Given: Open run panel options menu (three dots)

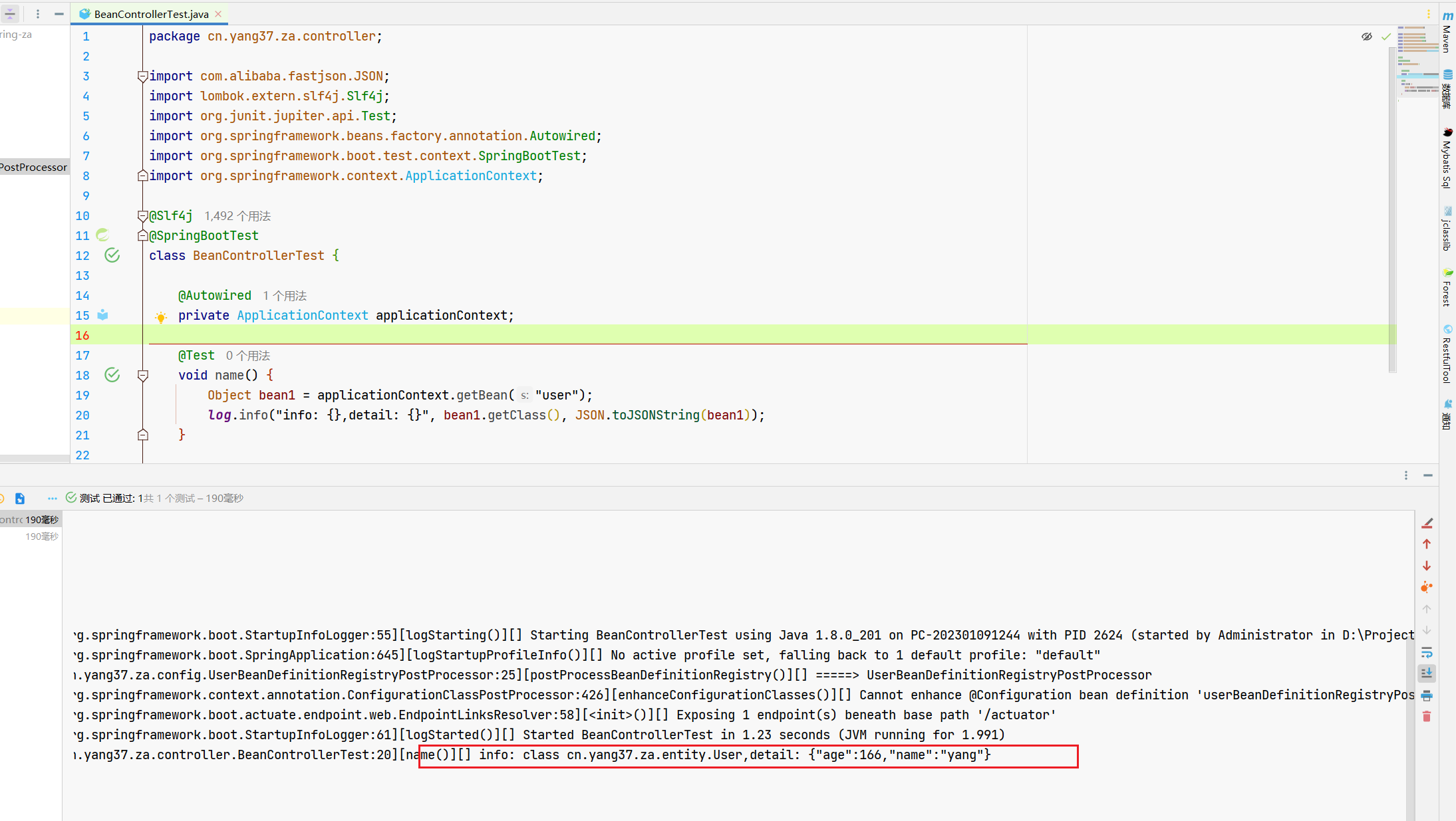Looking at the screenshot, I should (1406, 475).
